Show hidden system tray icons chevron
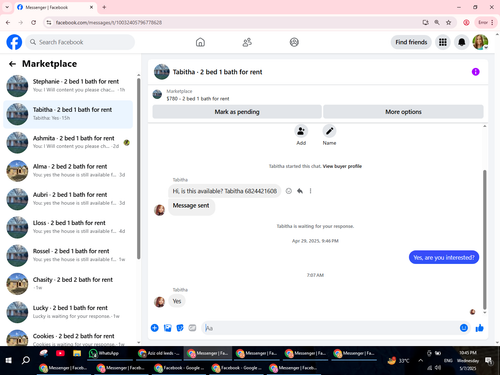The width and height of the screenshot is (500, 375). (x=420, y=360)
